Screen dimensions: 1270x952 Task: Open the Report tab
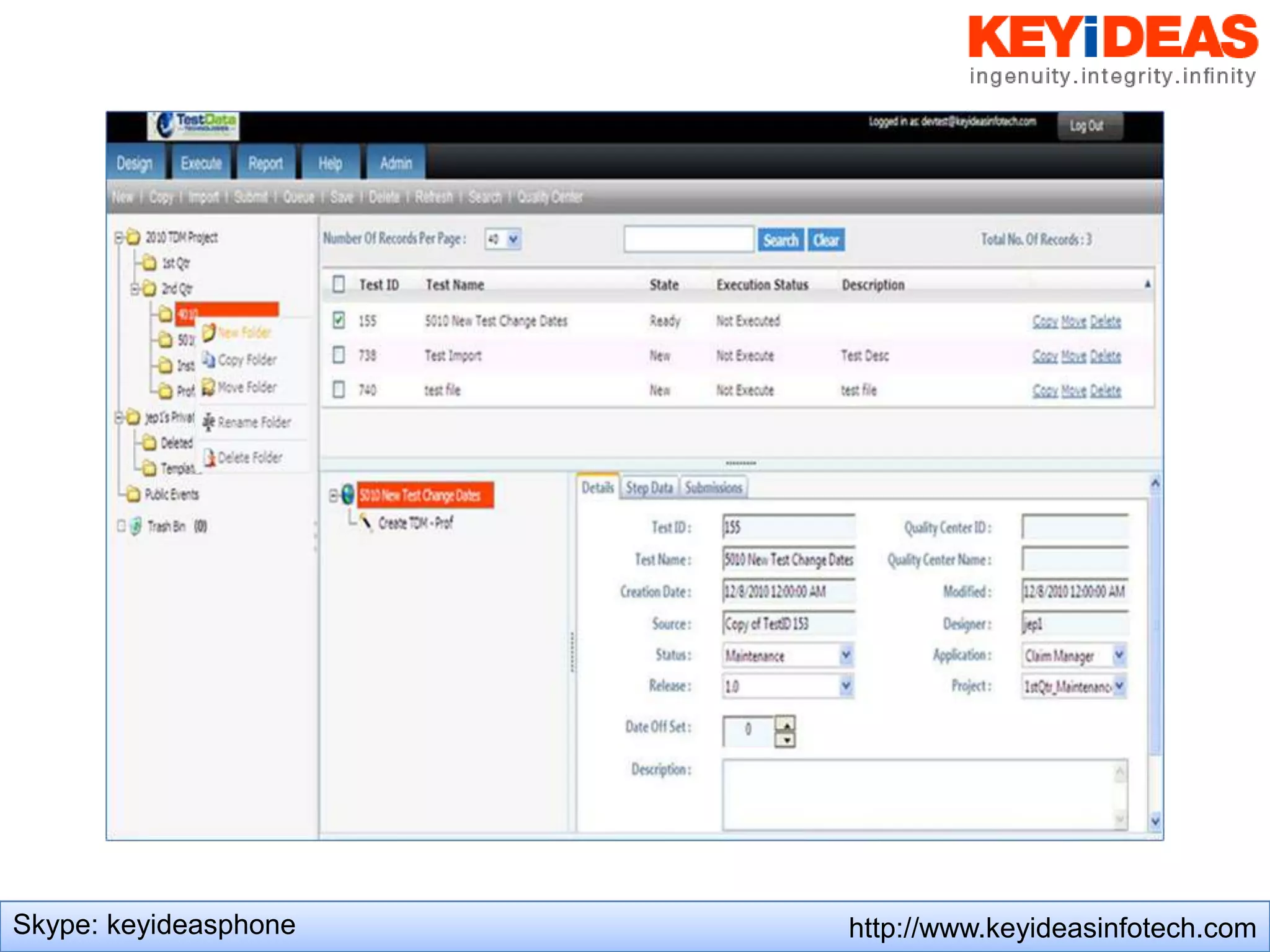[x=265, y=163]
